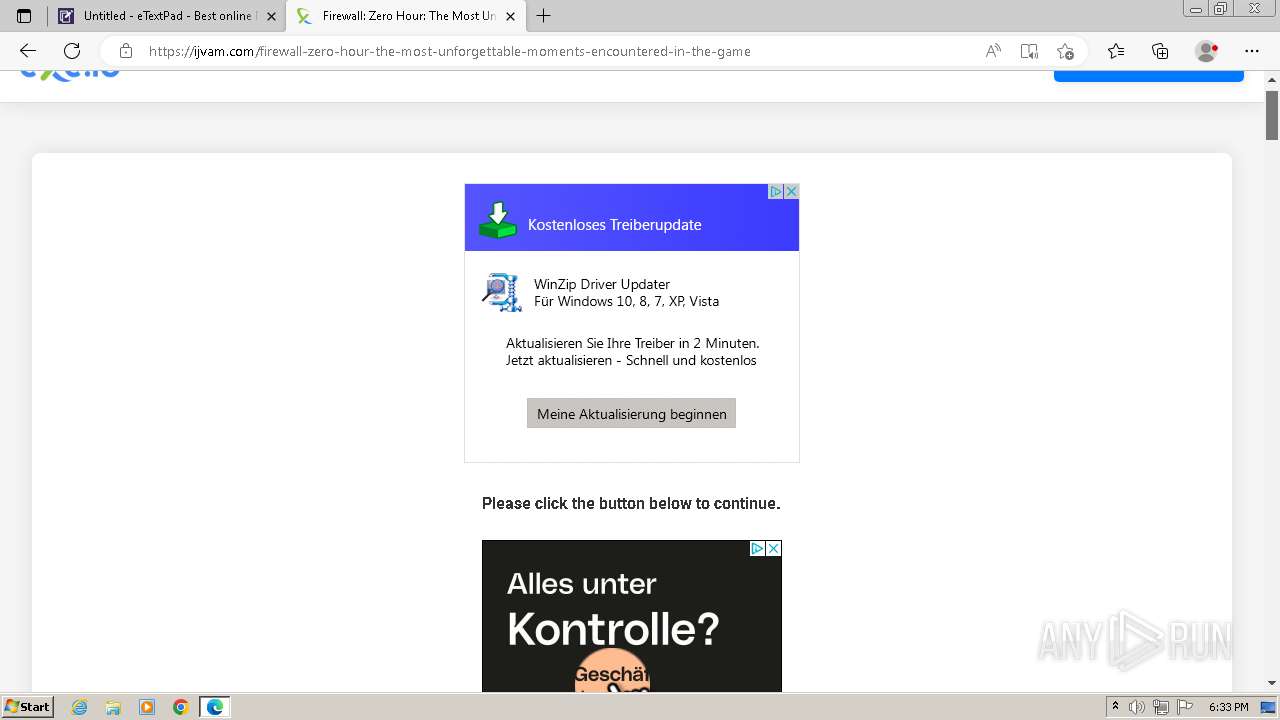Image resolution: width=1280 pixels, height=720 pixels.
Task: Switch to Untitled - eTextPad tab
Action: pyautogui.click(x=166, y=16)
